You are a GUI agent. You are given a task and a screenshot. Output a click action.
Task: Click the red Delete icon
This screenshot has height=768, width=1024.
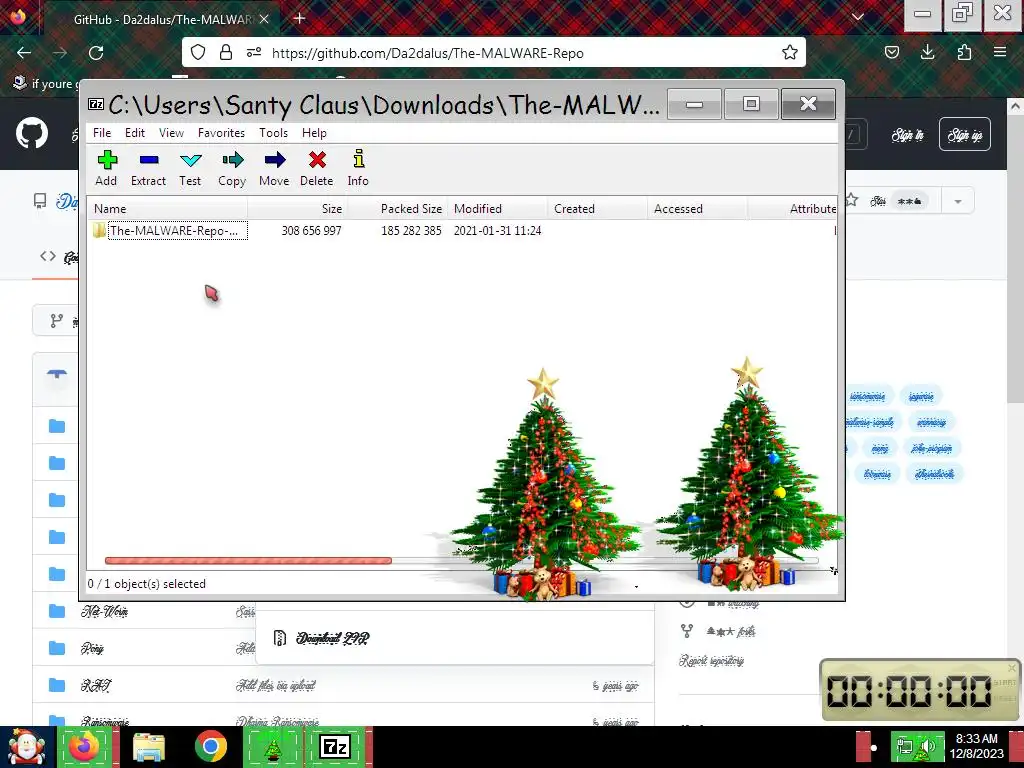(x=317, y=161)
